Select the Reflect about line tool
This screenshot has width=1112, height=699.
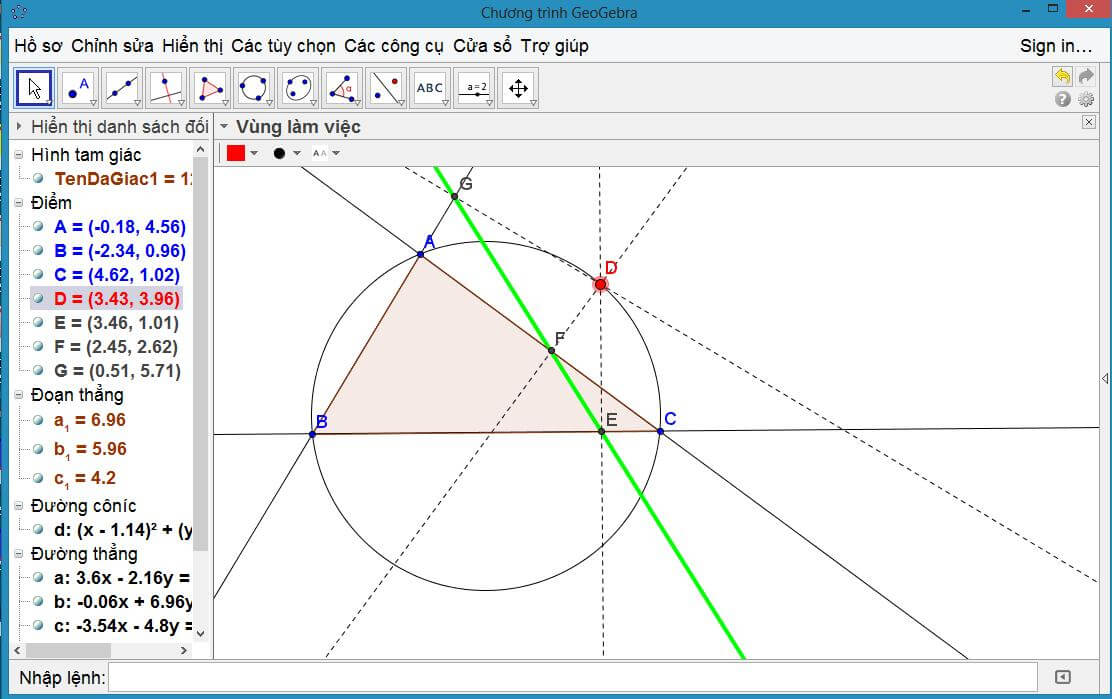click(x=386, y=88)
